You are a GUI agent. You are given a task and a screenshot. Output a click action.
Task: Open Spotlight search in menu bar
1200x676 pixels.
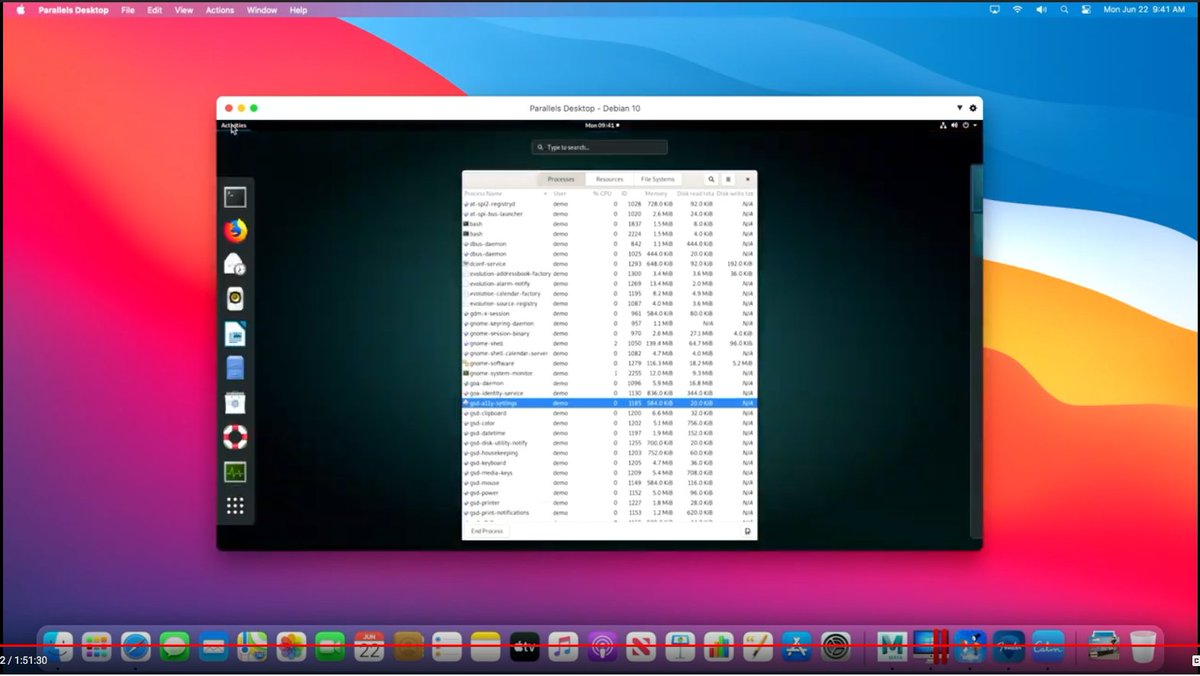1066,10
